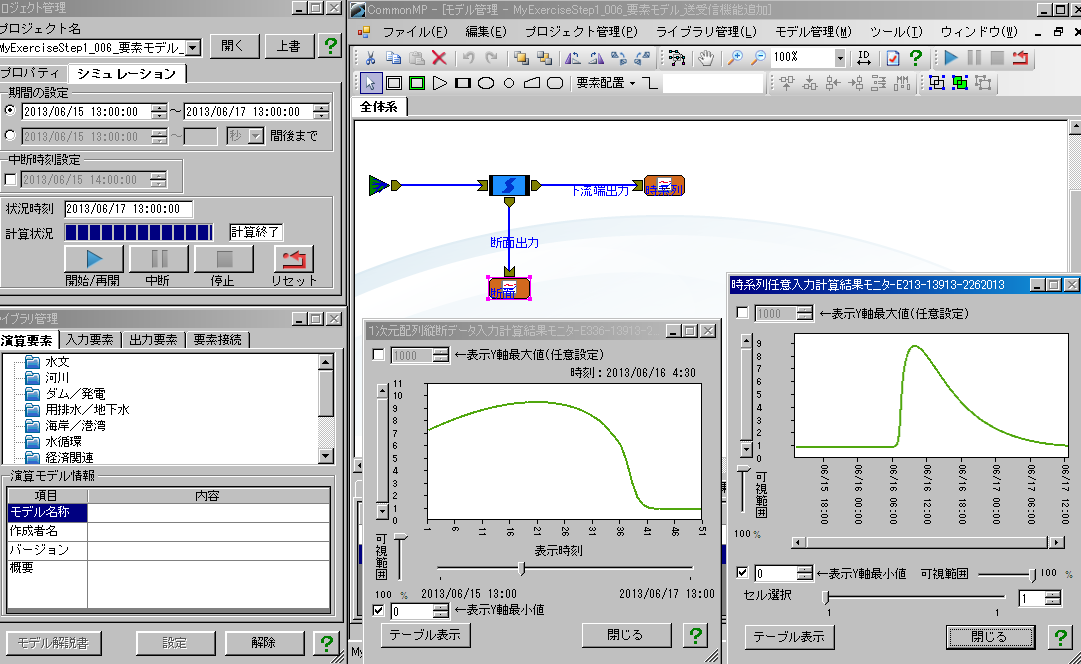
Task: Click the red X delete icon
Action: point(438,58)
